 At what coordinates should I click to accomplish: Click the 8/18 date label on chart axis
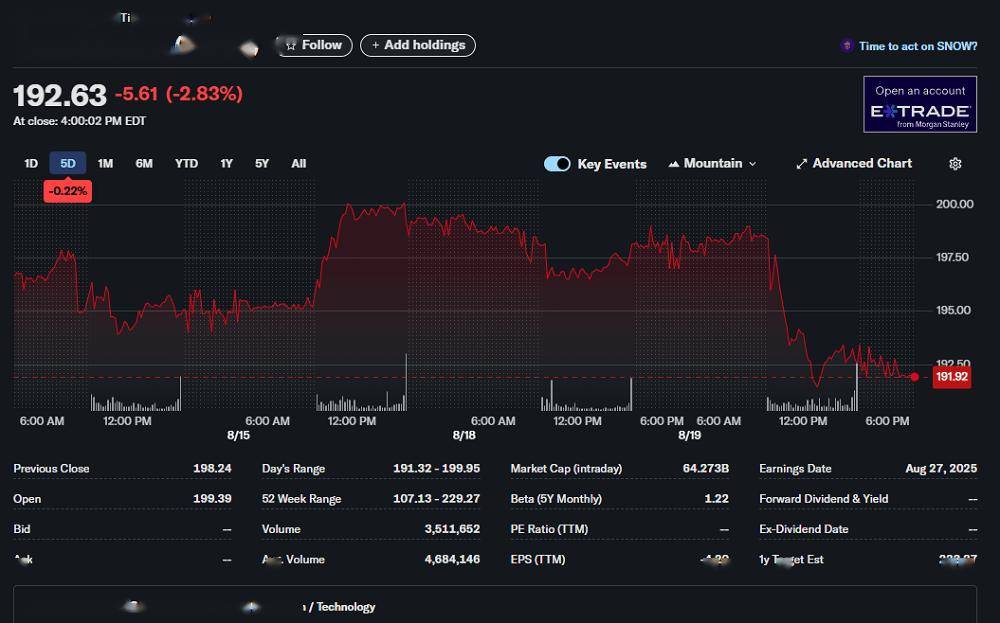coord(464,436)
